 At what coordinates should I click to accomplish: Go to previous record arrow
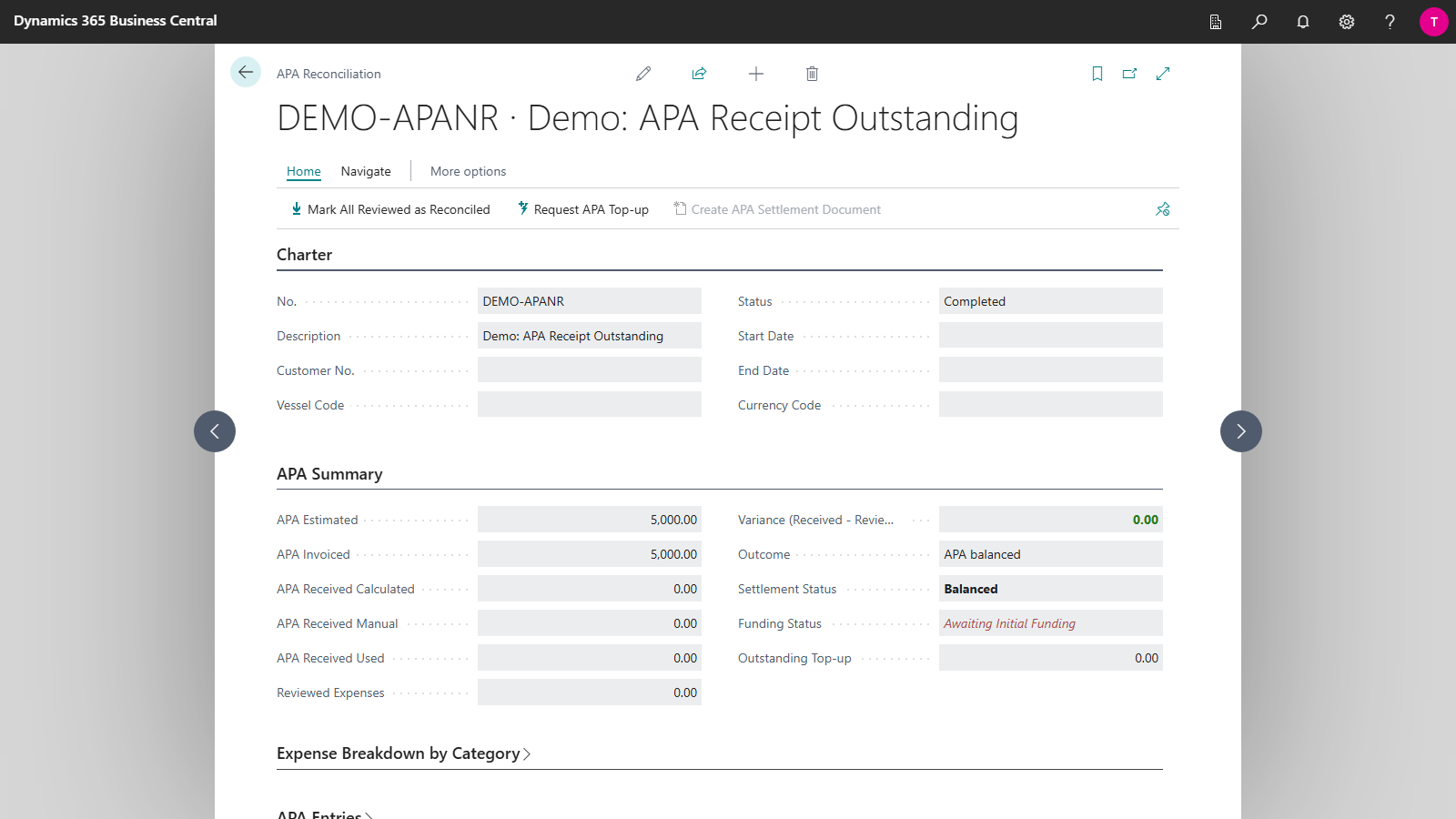(215, 431)
